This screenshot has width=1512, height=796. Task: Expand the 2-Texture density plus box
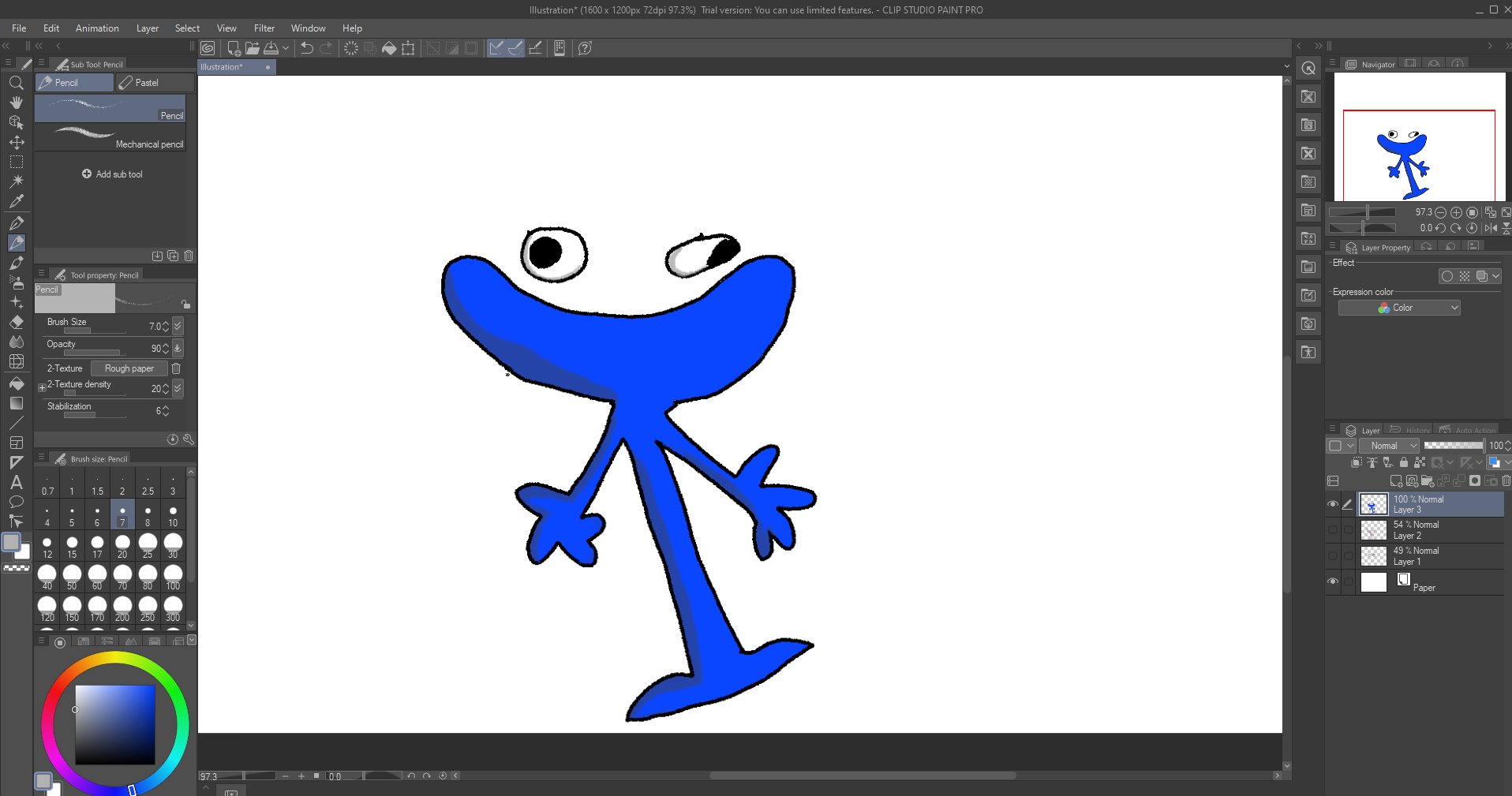pos(42,387)
